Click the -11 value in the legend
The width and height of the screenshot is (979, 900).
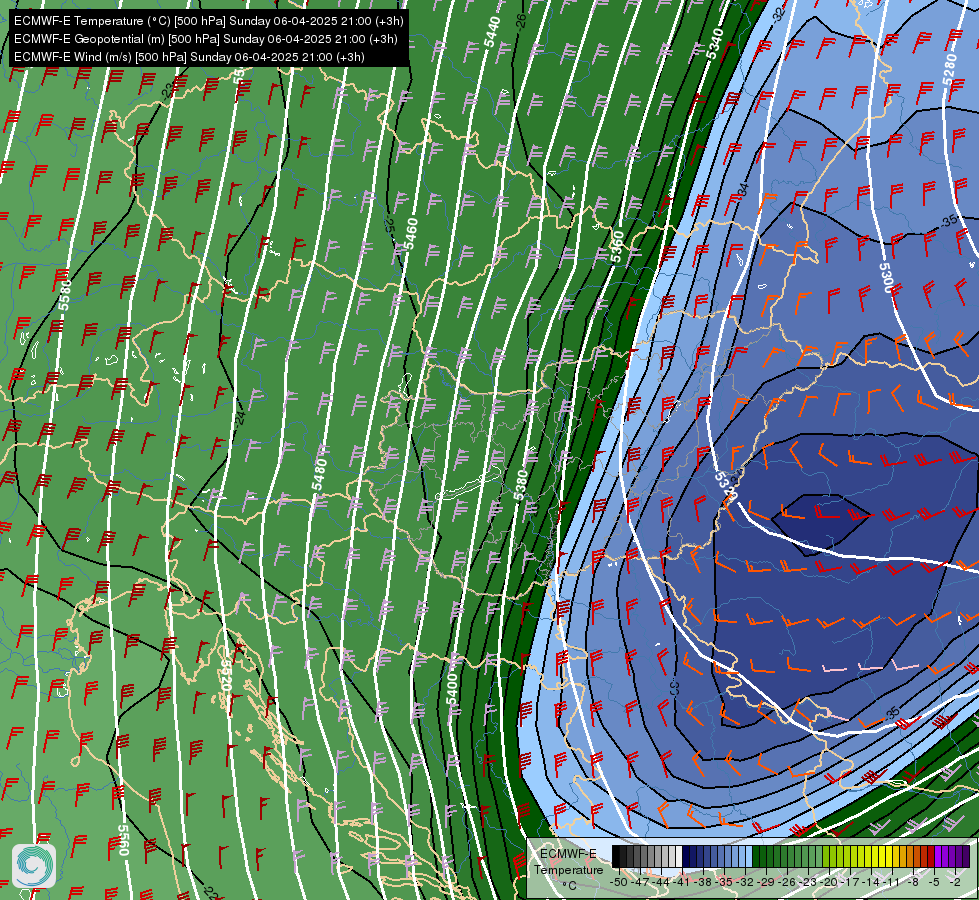click(891, 882)
